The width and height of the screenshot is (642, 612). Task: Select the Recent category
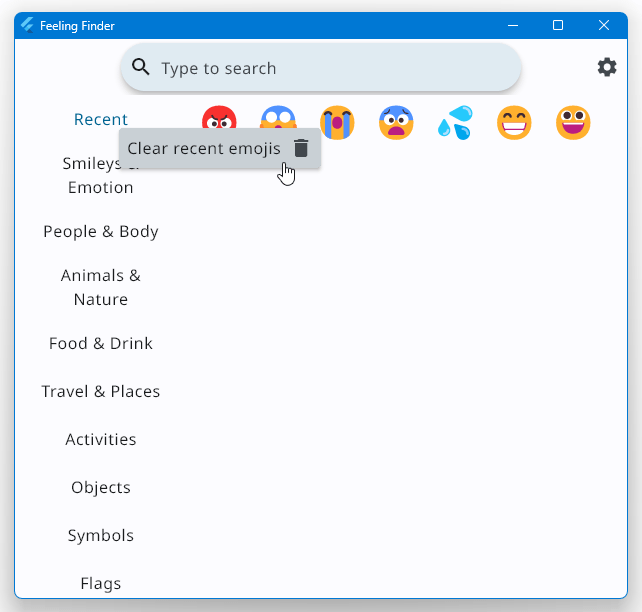[101, 120]
